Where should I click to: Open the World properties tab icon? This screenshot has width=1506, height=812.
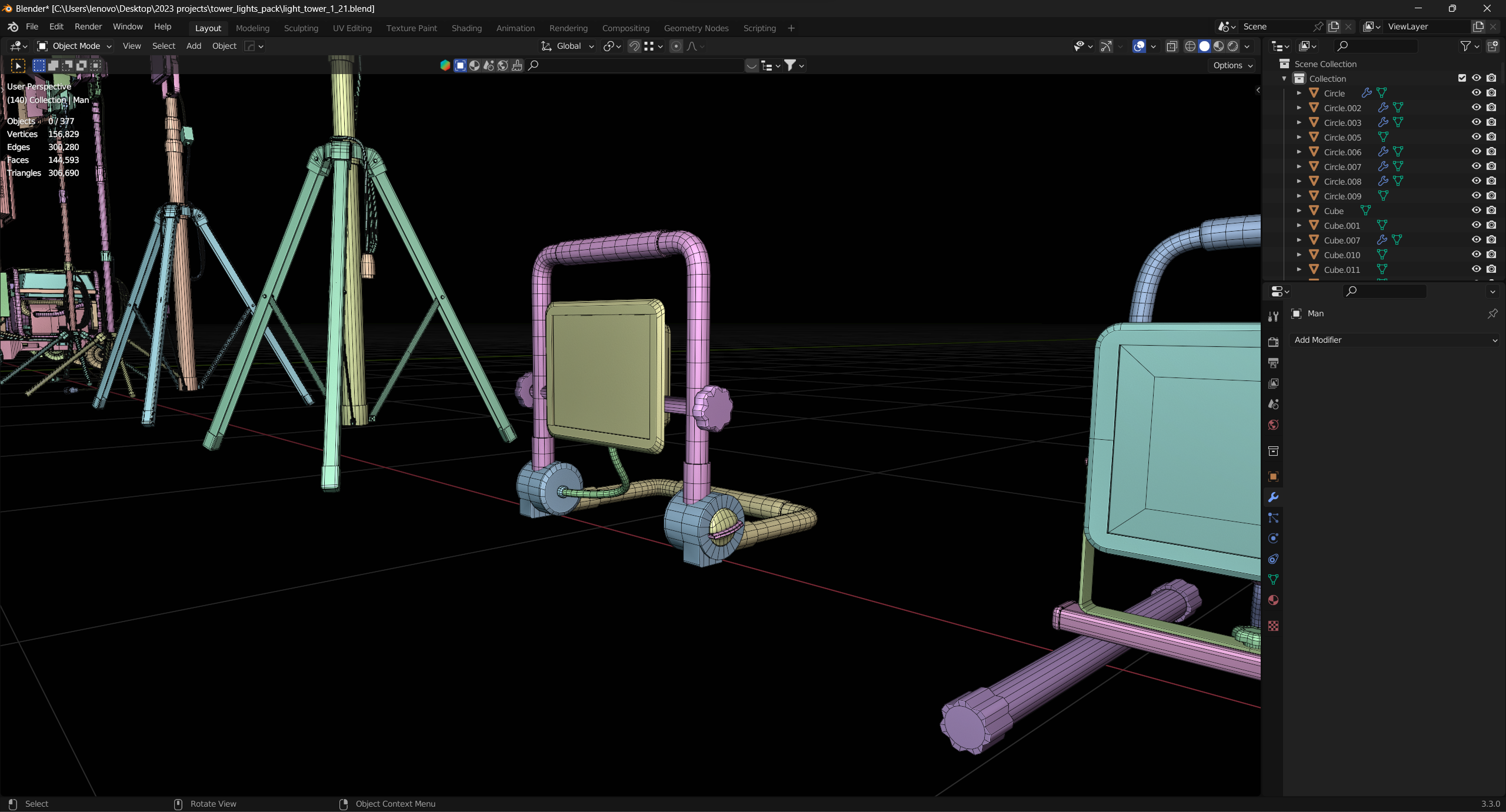1273,425
